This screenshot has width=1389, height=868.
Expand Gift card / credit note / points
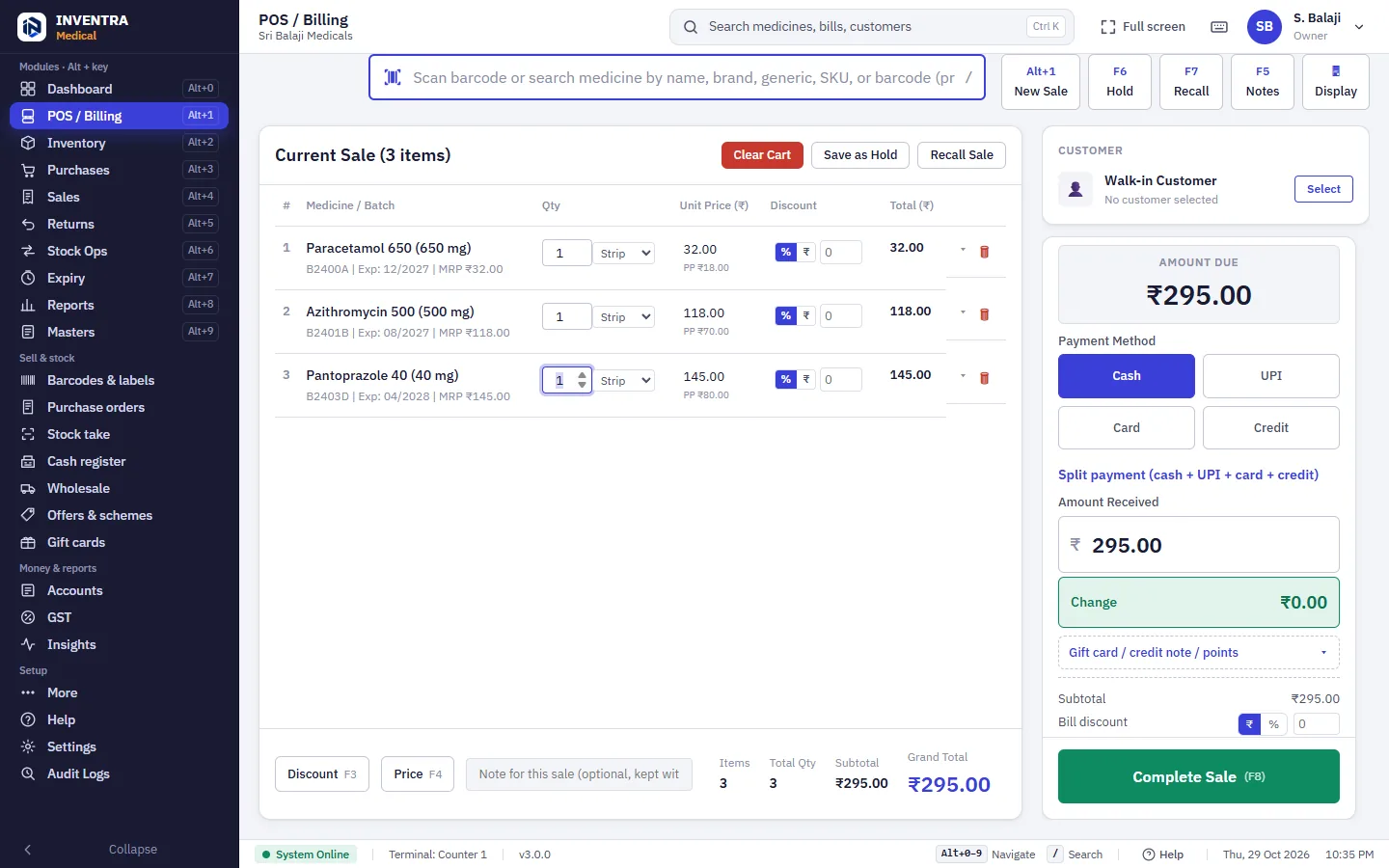(1199, 653)
